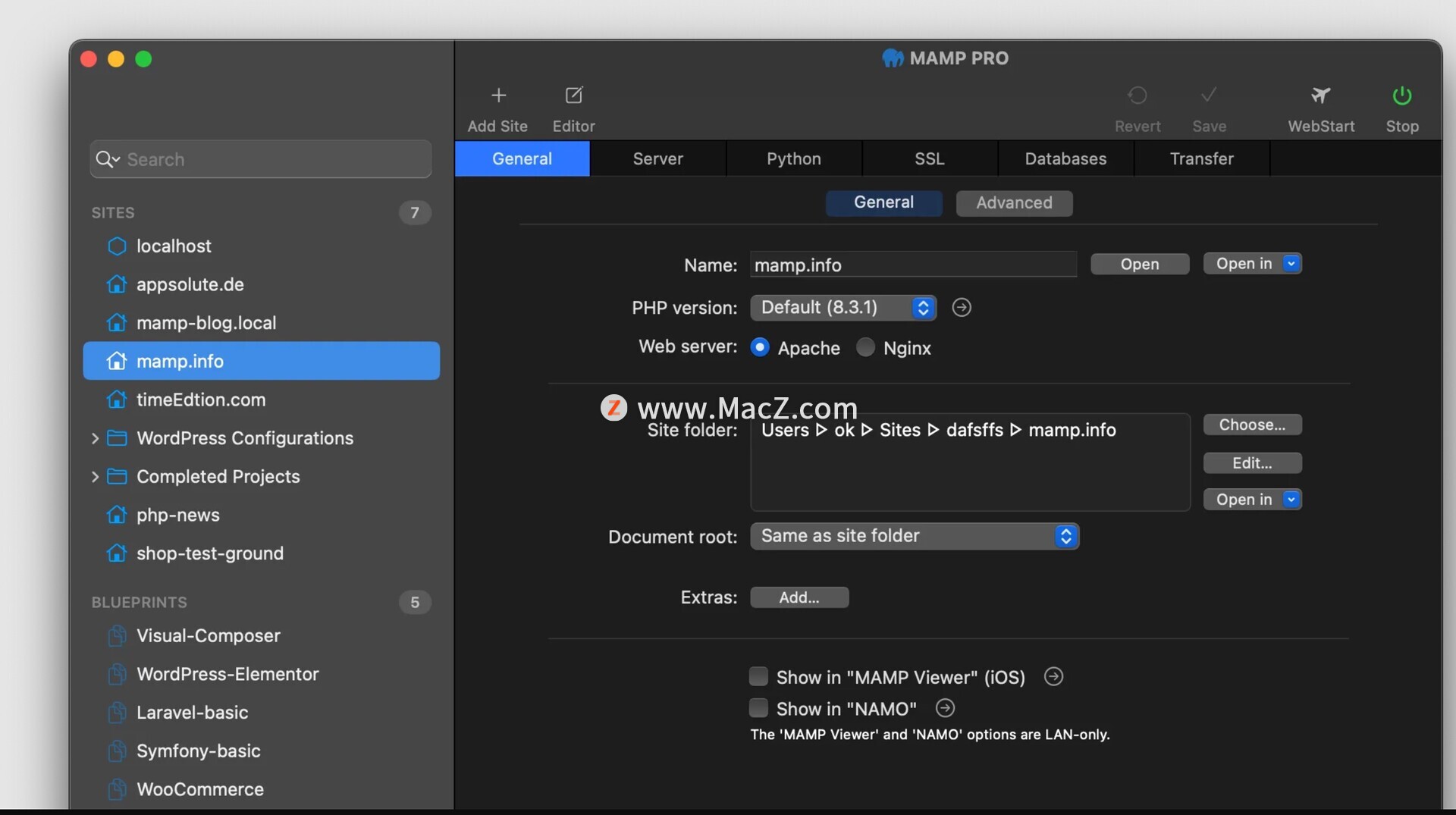
Task: Click the BLUEPRINTS count badge 5
Action: point(415,603)
